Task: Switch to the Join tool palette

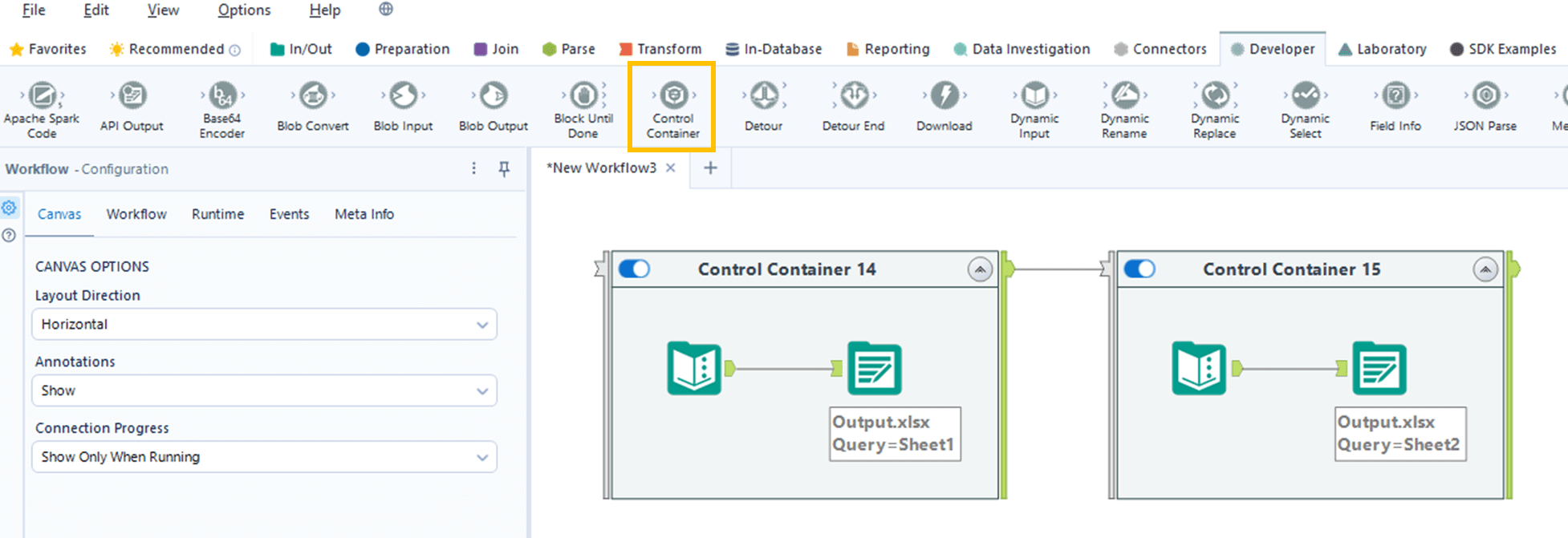Action: [x=496, y=49]
